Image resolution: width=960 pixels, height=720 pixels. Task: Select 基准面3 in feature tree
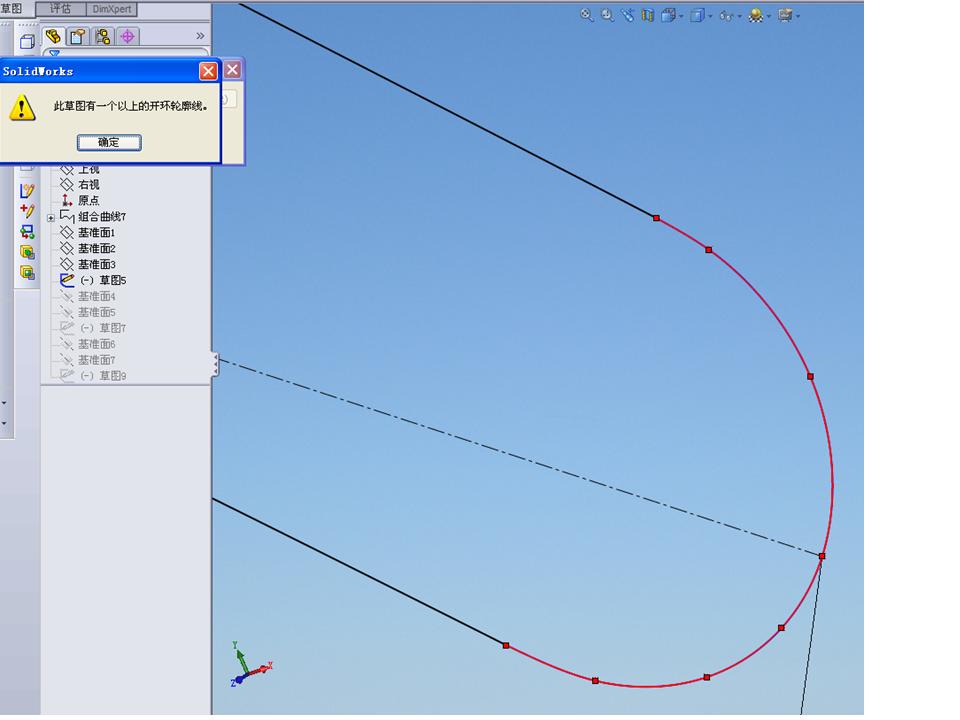click(x=96, y=264)
